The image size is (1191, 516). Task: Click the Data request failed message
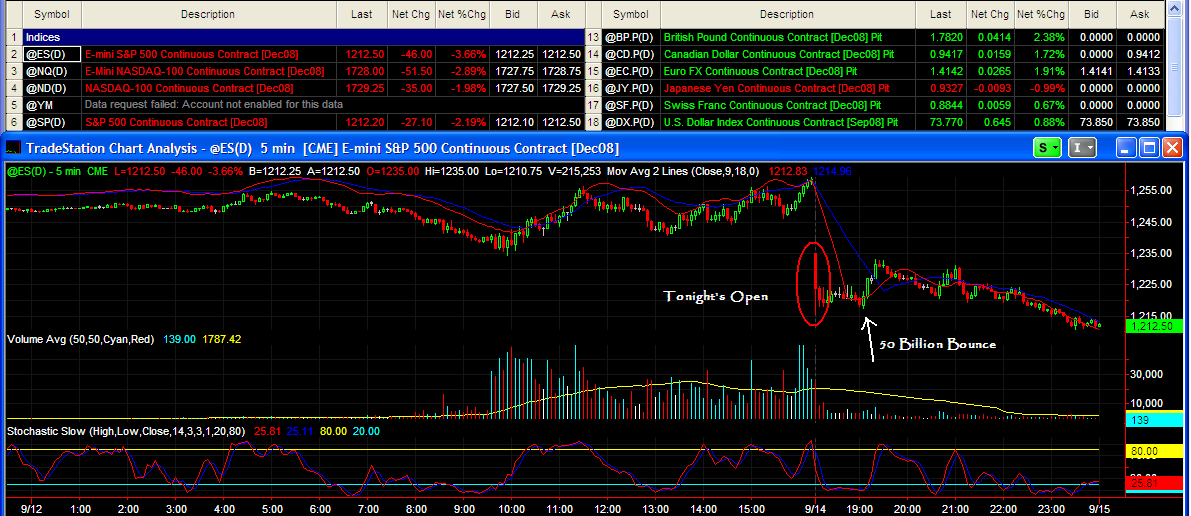click(x=213, y=105)
